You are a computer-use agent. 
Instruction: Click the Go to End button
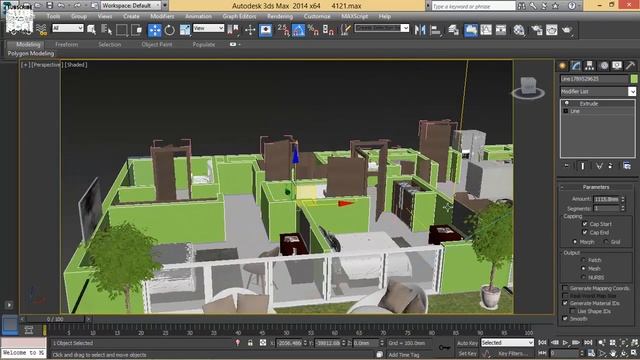coord(588,343)
